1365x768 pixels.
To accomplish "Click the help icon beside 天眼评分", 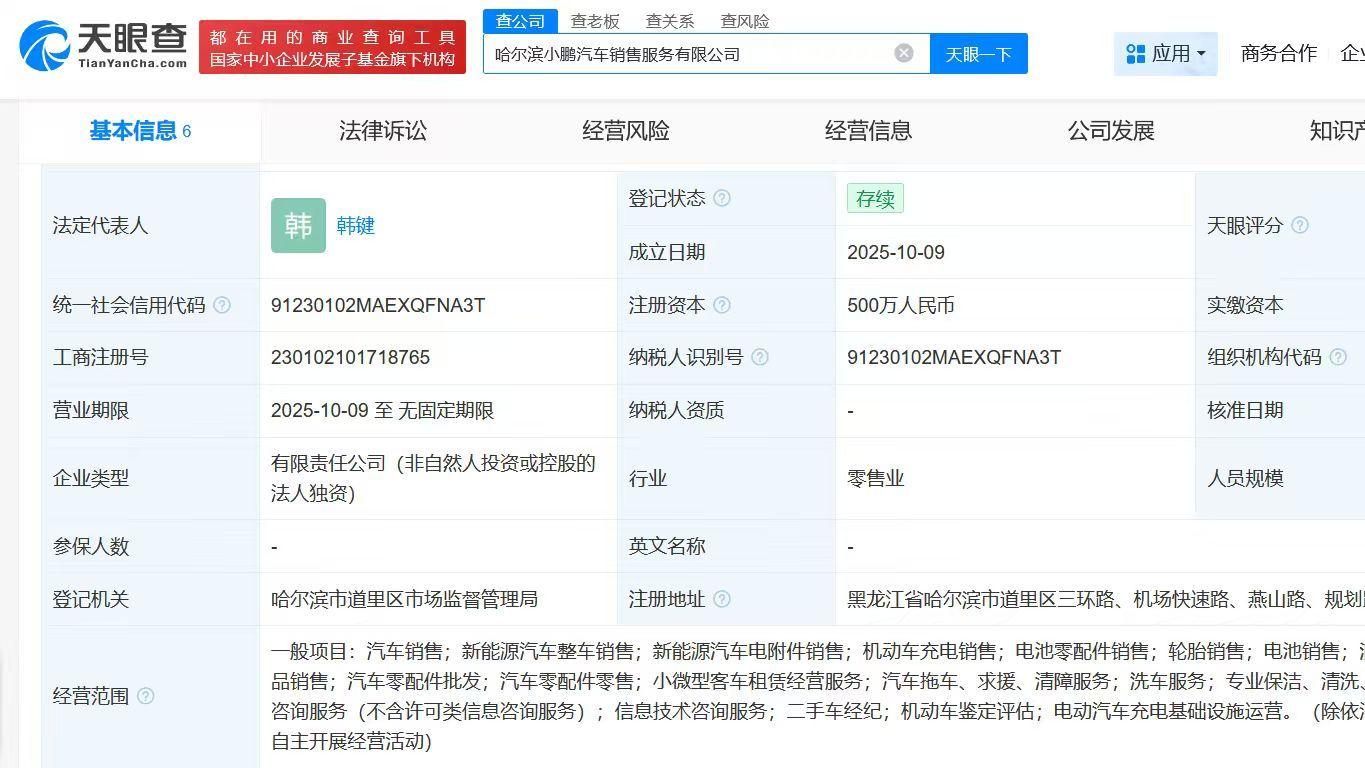I will pos(1300,225).
